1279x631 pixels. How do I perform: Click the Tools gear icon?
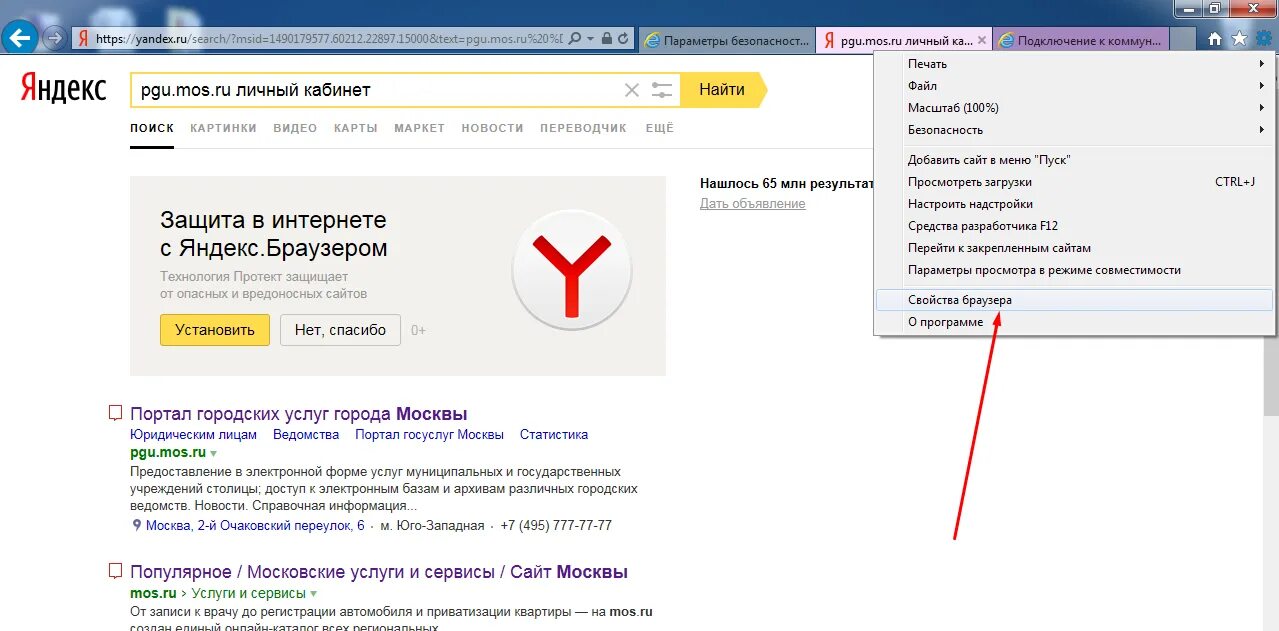(1264, 39)
